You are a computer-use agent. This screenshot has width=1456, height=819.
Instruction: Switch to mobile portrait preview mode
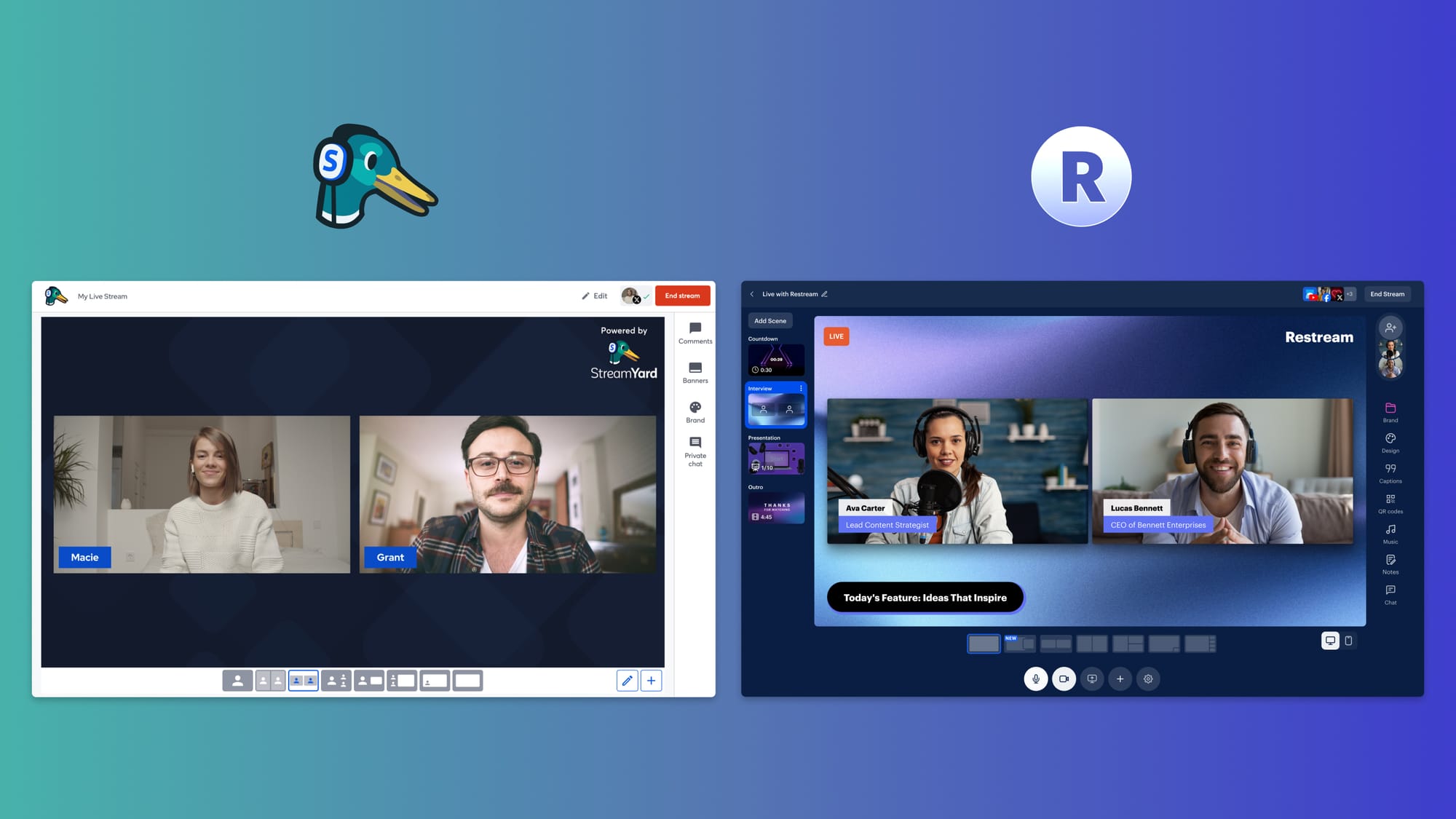(1349, 641)
